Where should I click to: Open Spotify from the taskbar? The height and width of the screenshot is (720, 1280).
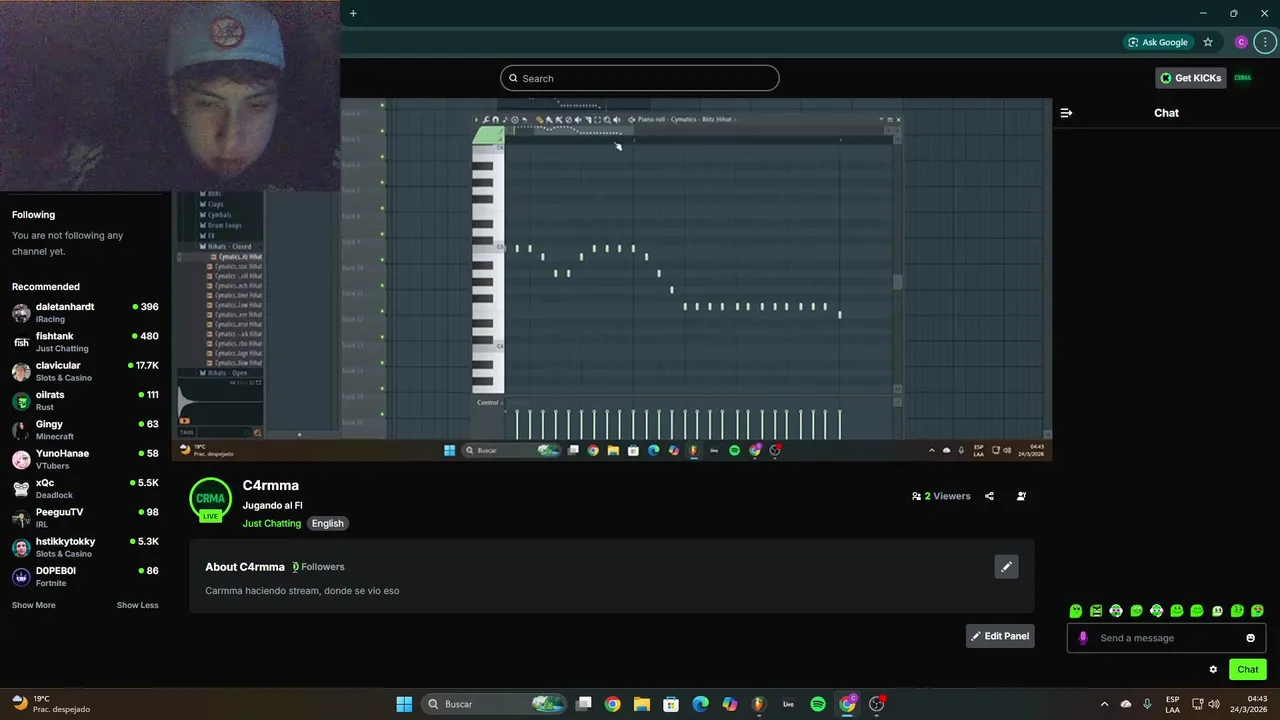coord(818,704)
